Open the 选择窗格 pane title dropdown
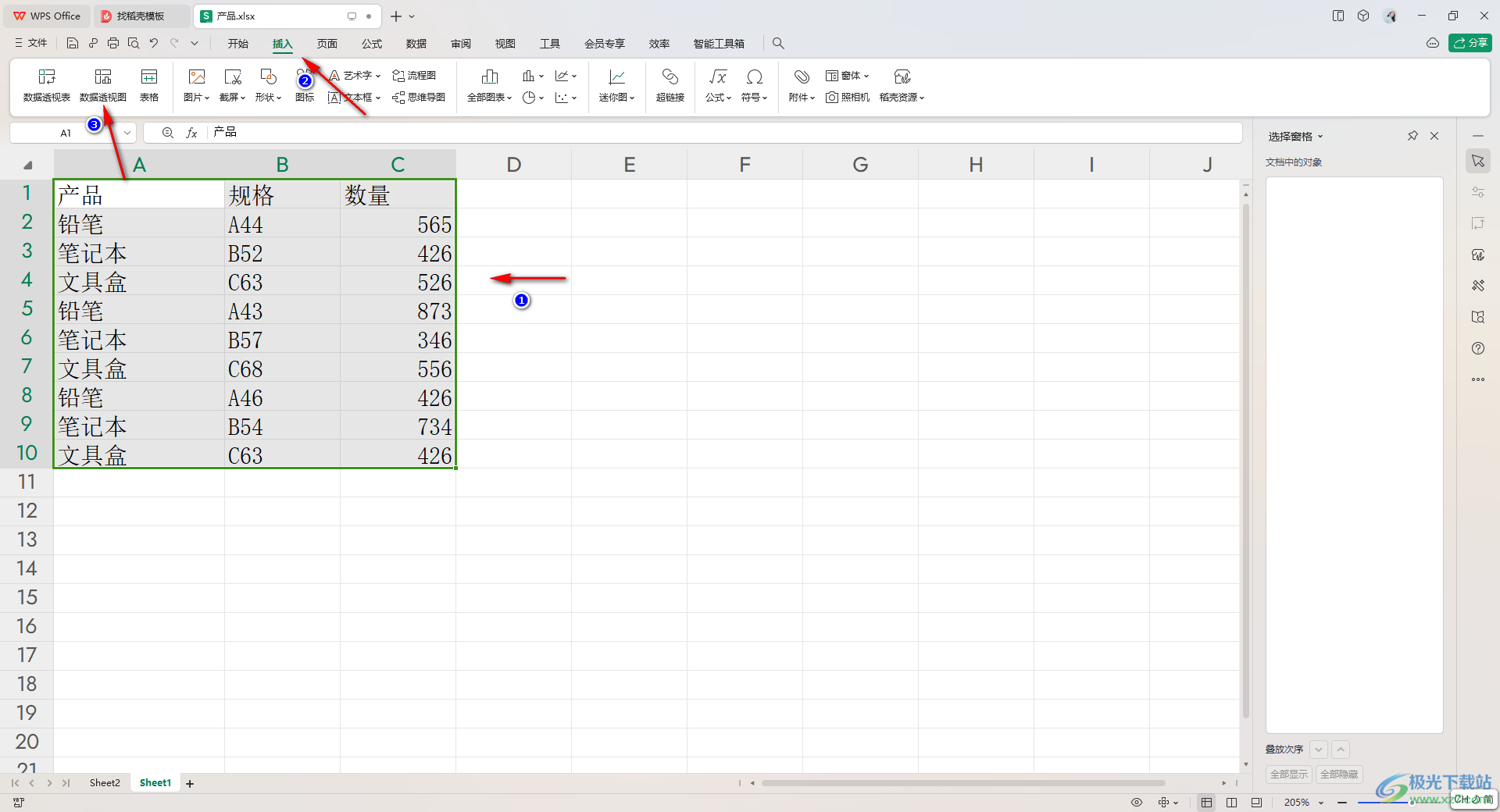This screenshot has height=812, width=1500. (x=1320, y=137)
